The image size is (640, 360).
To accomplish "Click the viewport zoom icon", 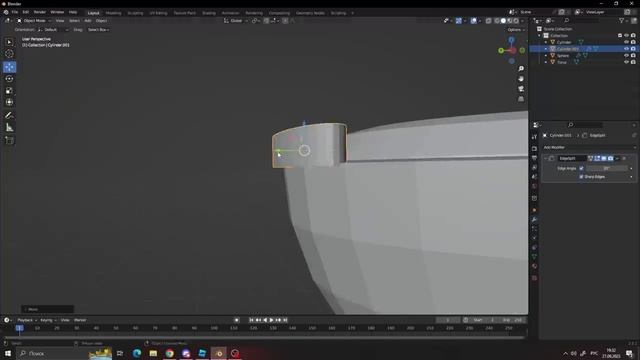I will click(x=521, y=69).
